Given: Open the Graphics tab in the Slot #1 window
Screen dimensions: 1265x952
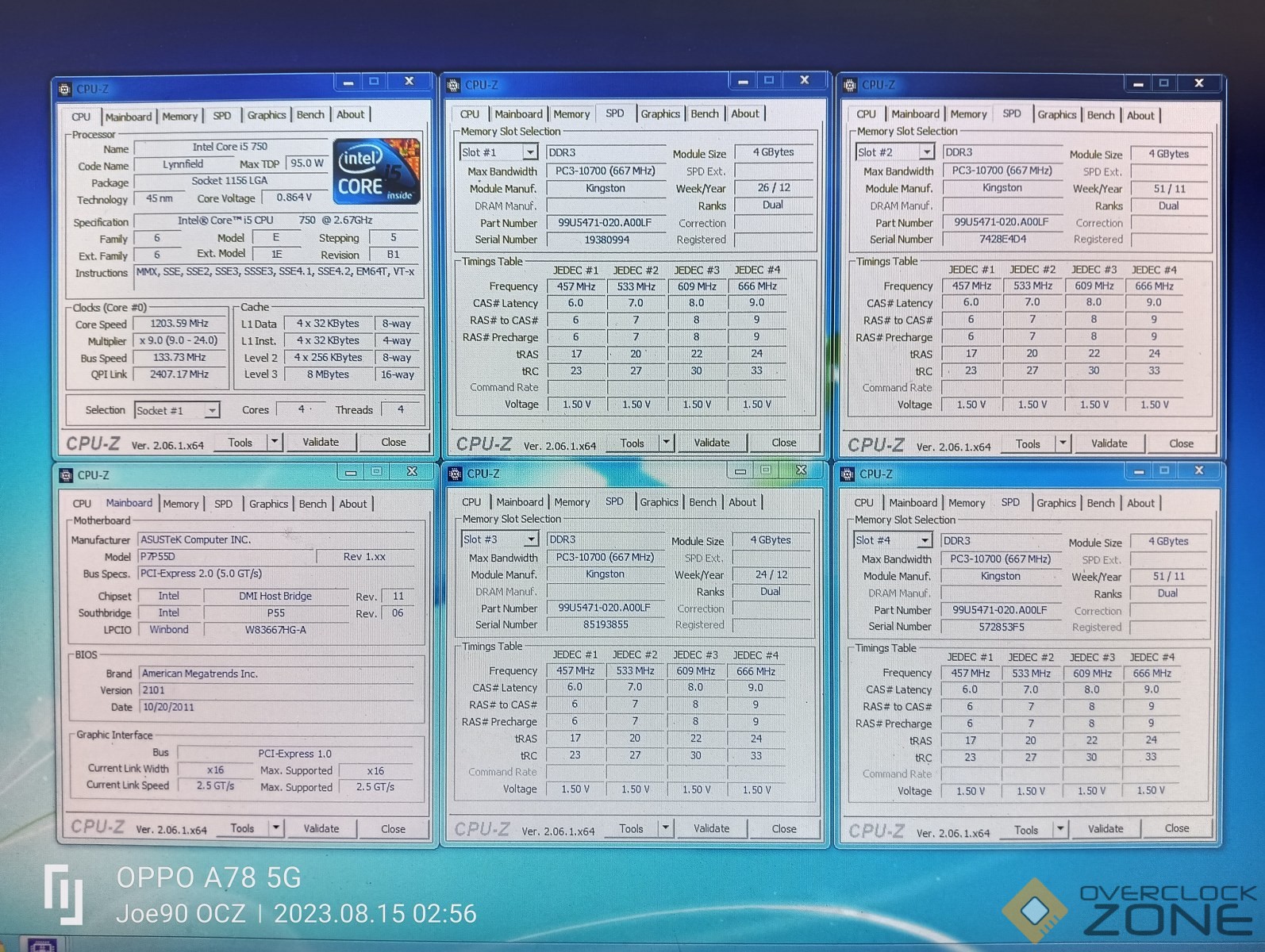Looking at the screenshot, I should pyautogui.click(x=660, y=114).
